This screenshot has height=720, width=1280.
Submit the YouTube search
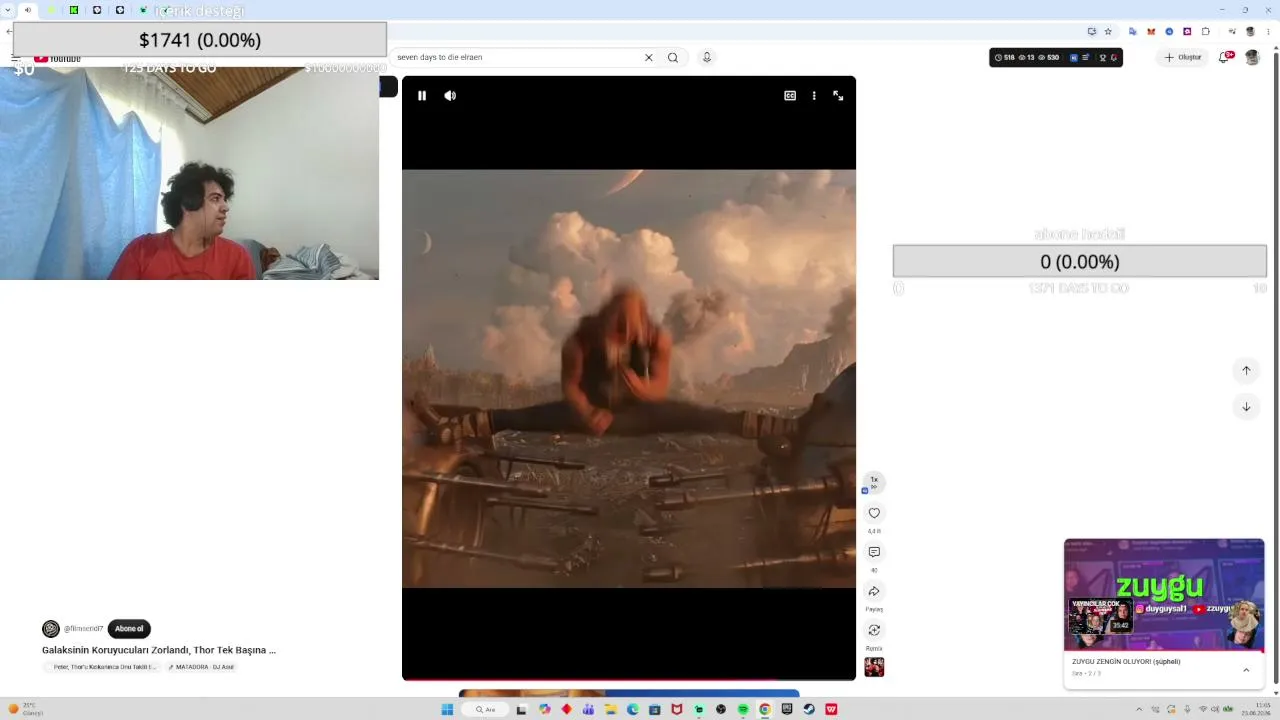point(673,58)
